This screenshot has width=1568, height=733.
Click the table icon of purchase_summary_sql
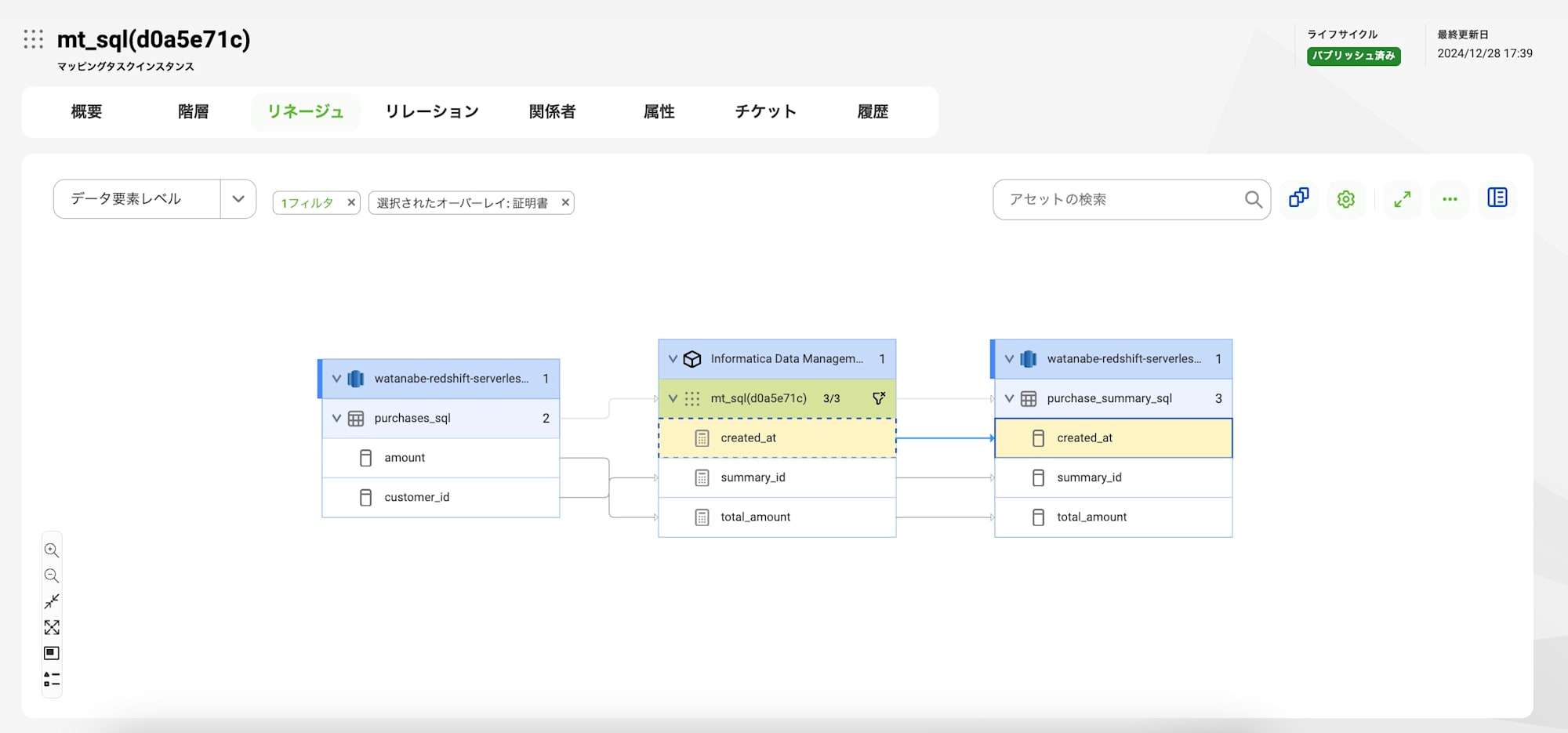pos(1029,399)
